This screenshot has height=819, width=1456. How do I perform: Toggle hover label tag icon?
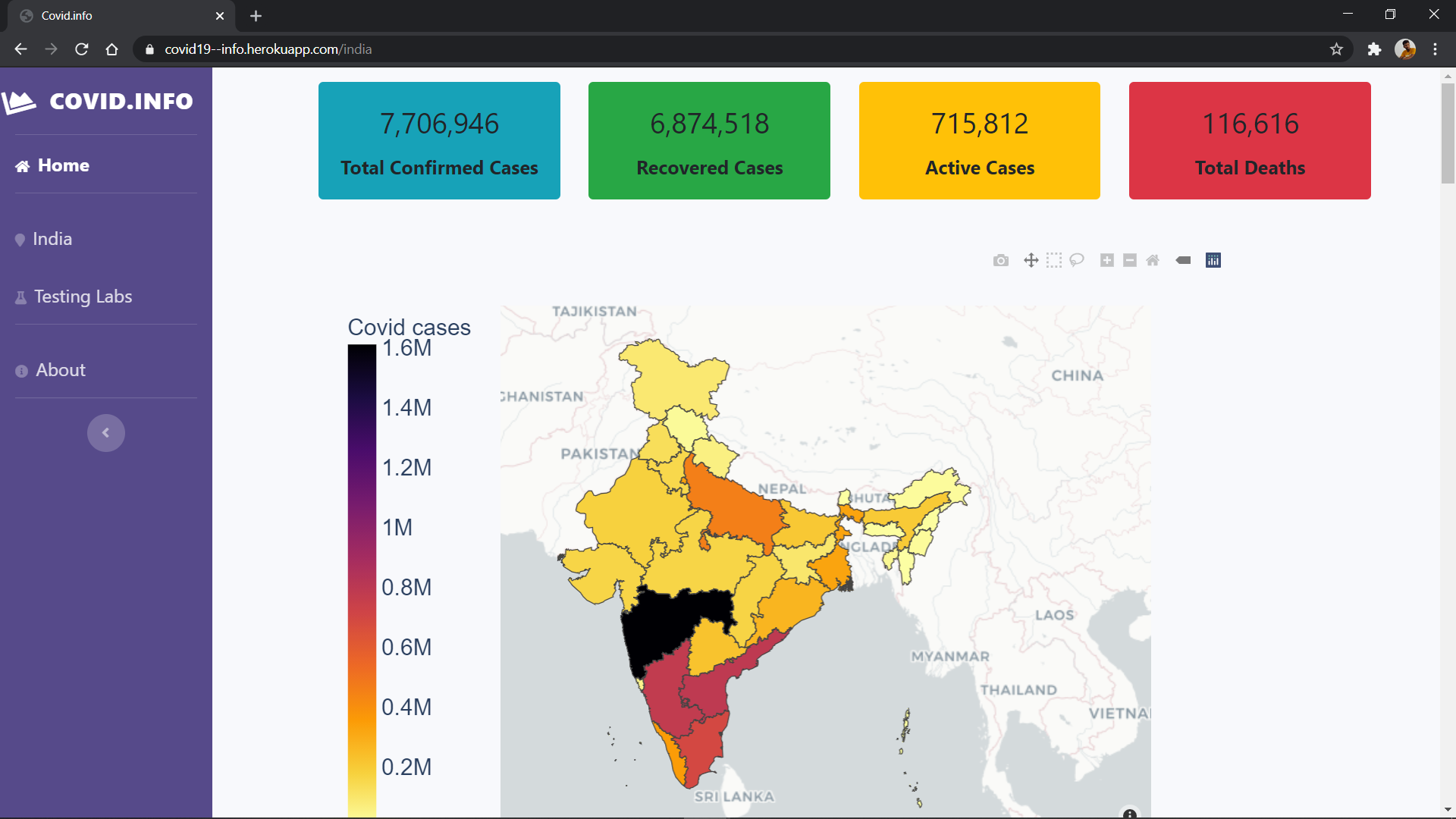coord(1183,261)
